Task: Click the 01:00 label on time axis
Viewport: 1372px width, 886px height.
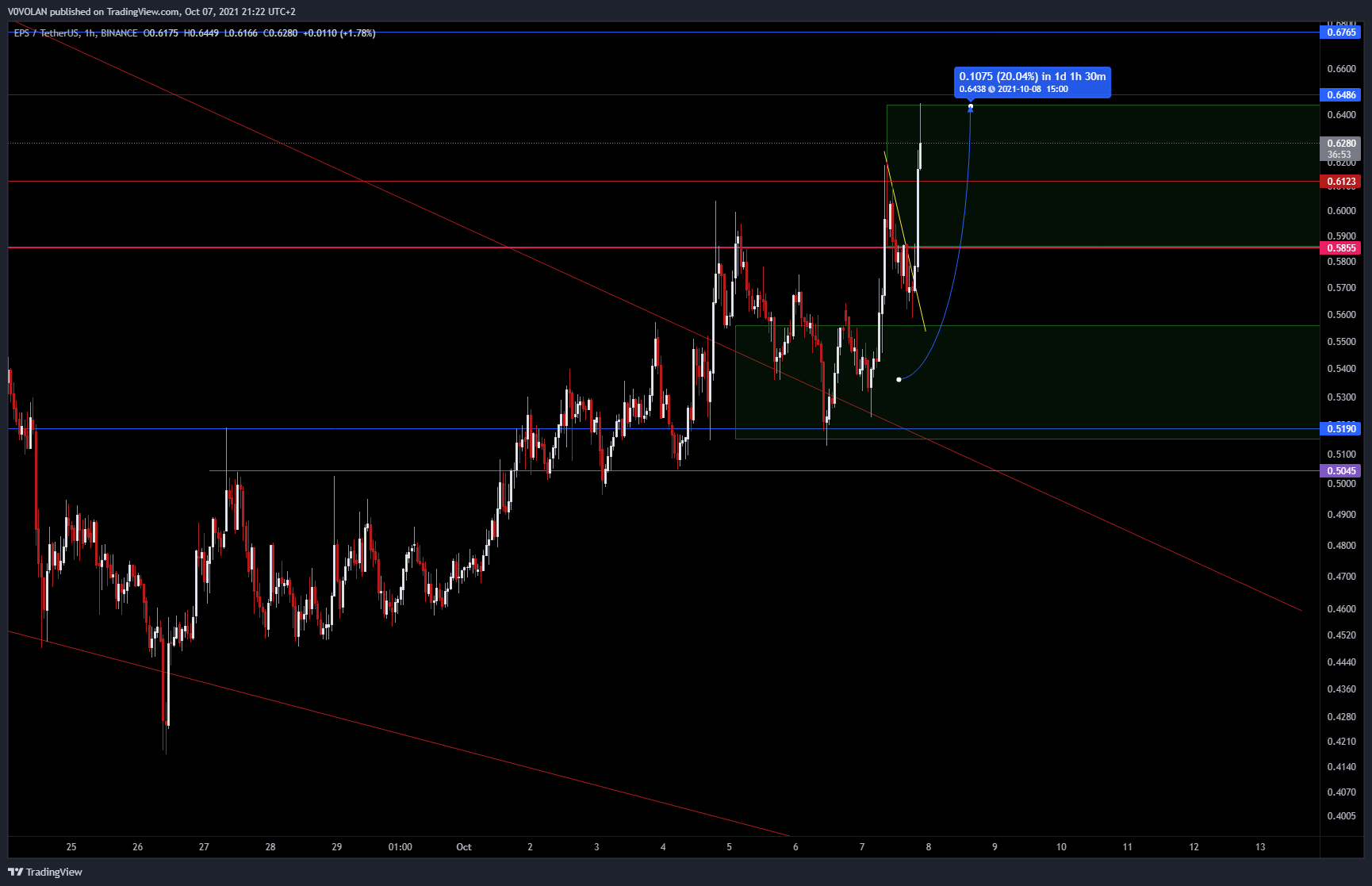Action: [x=400, y=847]
